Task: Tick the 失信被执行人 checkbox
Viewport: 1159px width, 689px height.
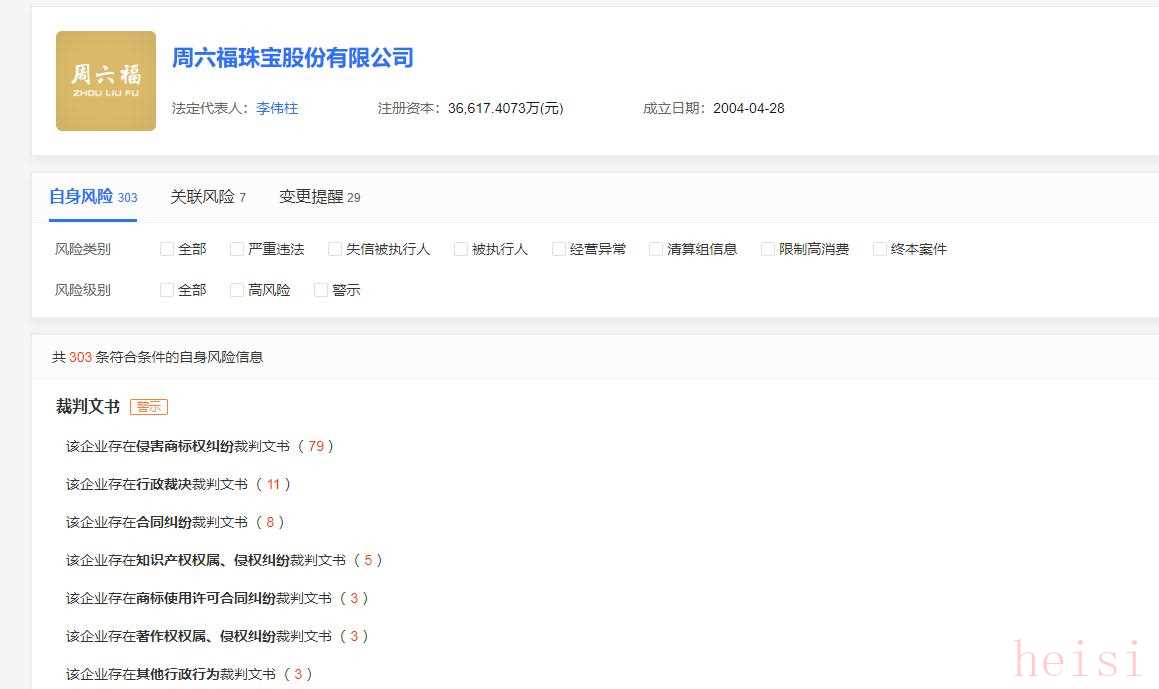Action: pos(335,249)
